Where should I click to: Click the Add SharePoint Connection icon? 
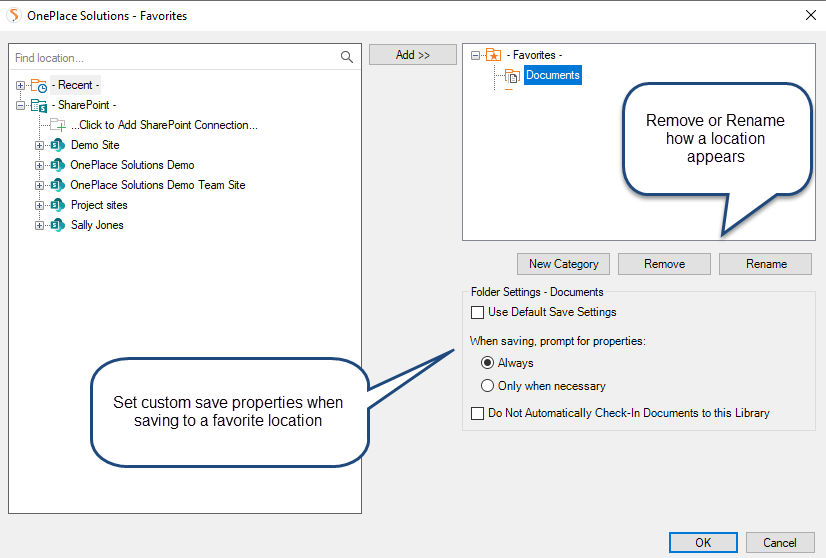click(x=58, y=125)
